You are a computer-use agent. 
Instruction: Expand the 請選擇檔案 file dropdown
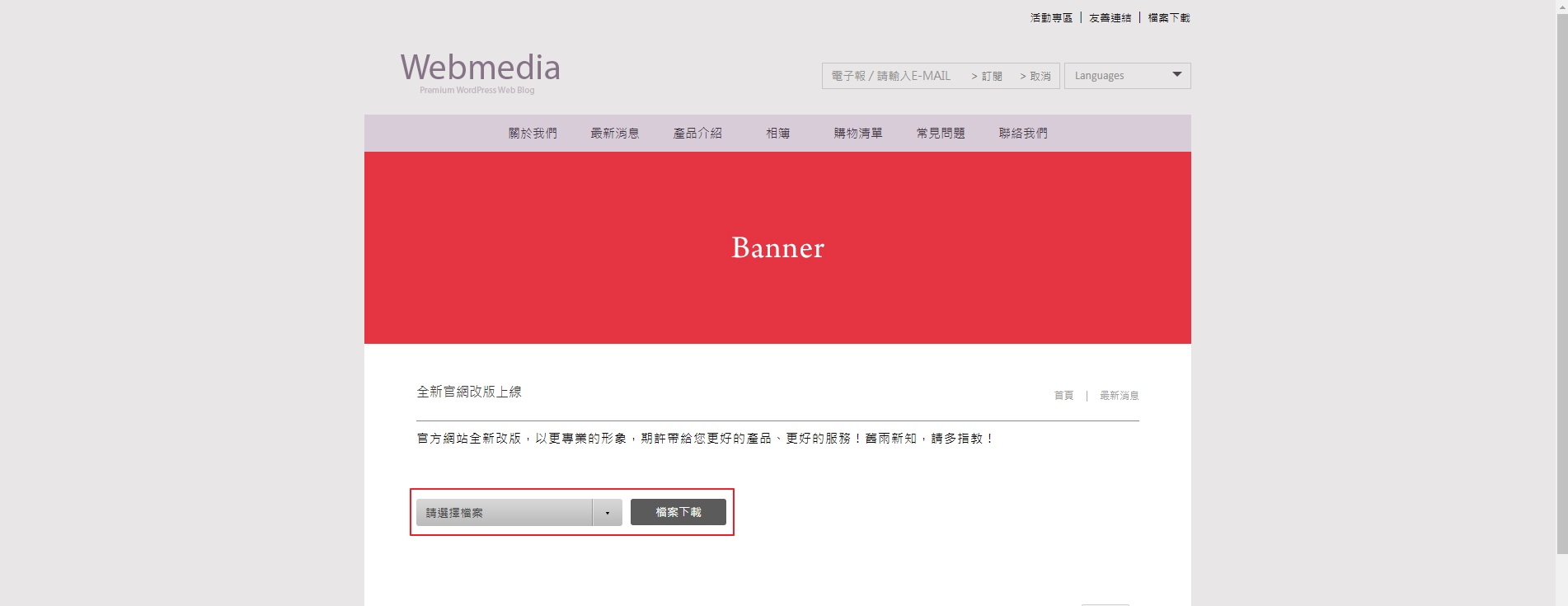[x=519, y=513]
